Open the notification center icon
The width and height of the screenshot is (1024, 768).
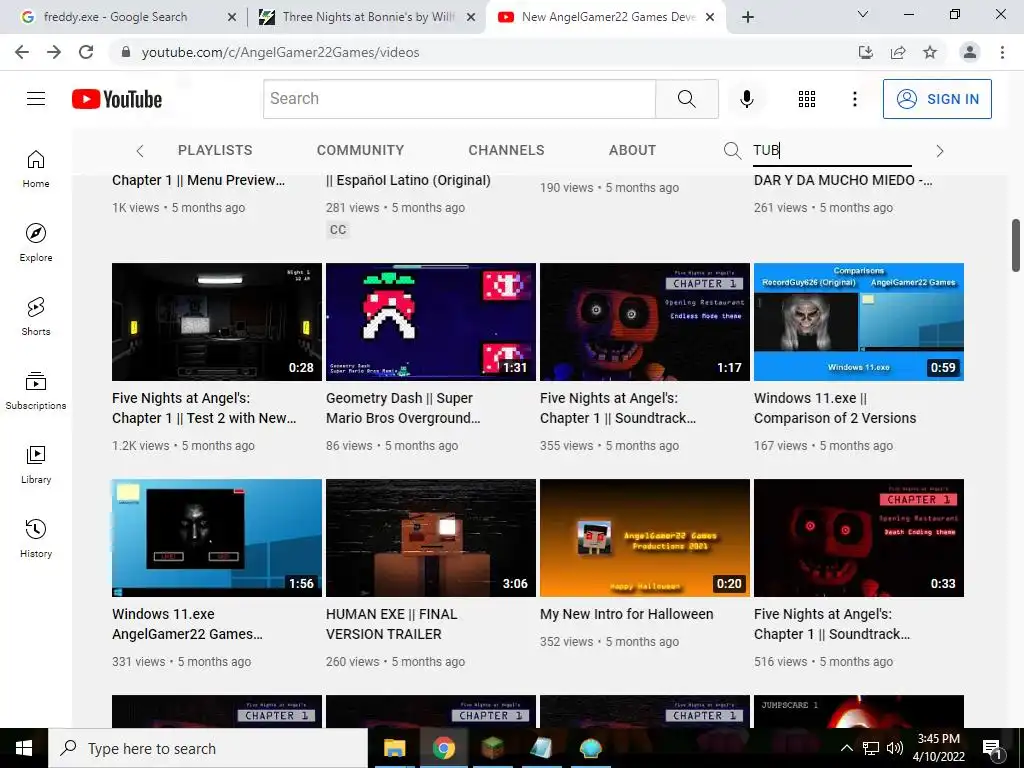pos(992,748)
